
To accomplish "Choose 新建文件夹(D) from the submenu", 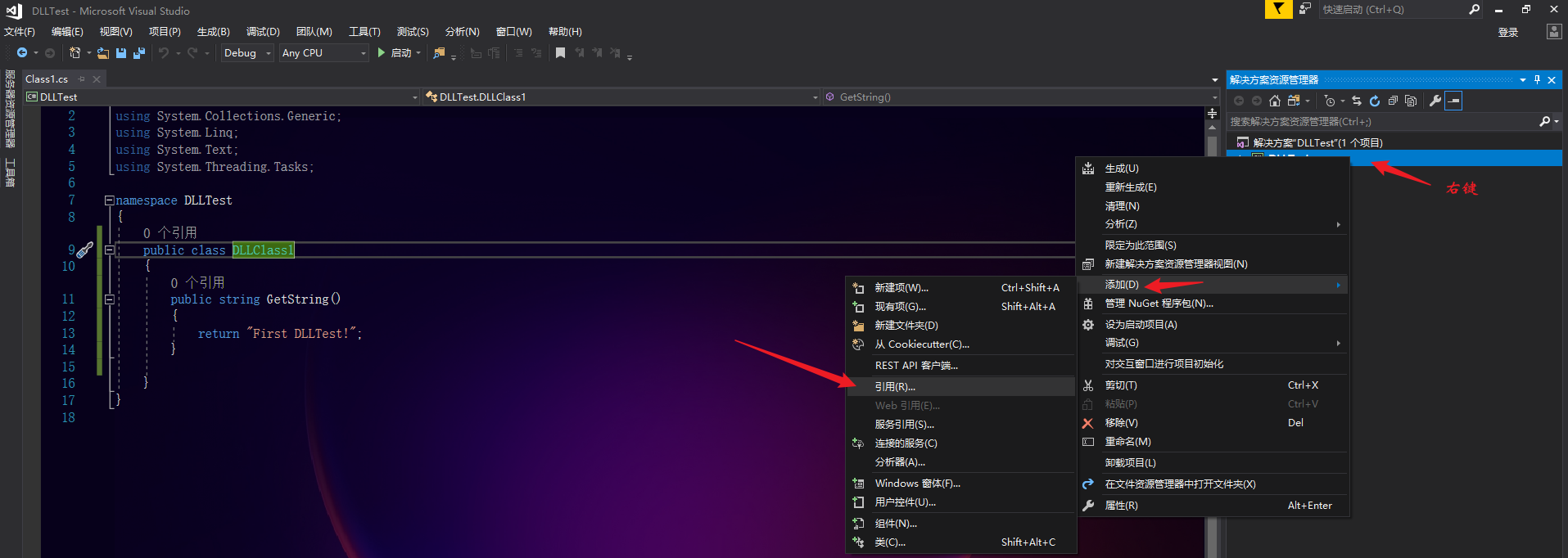I will pos(960,326).
